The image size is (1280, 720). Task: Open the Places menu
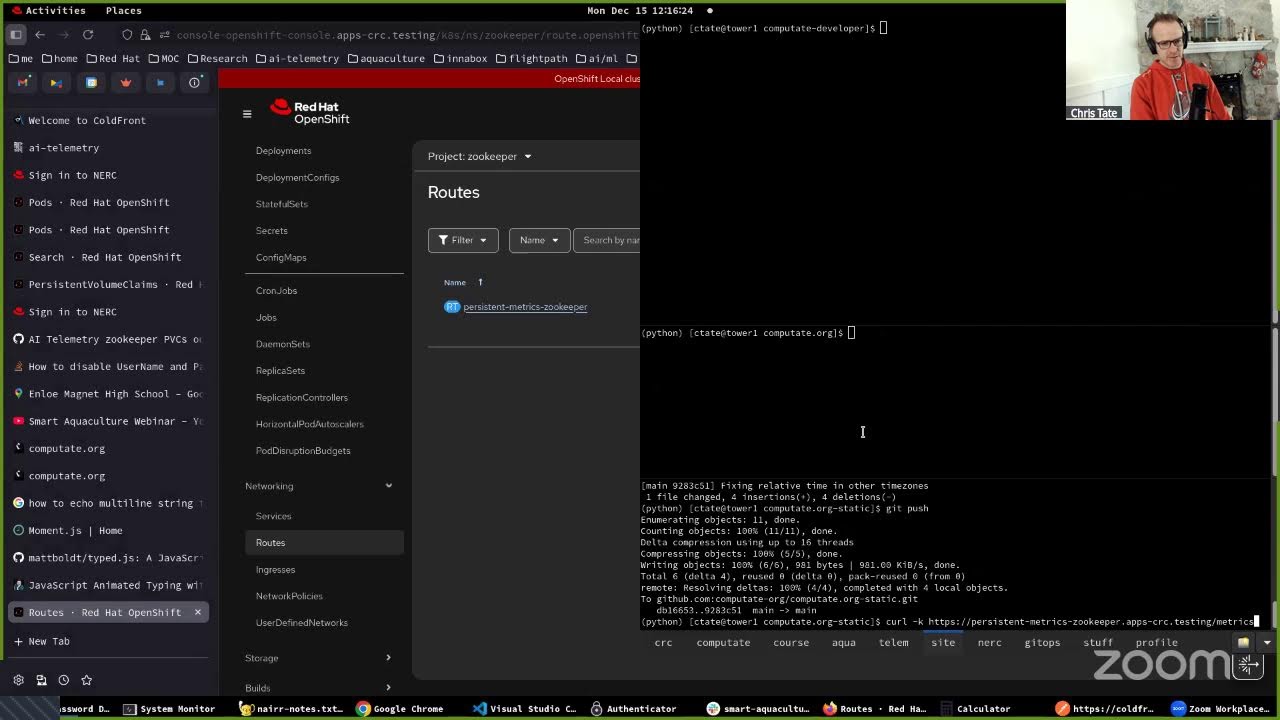click(x=123, y=10)
